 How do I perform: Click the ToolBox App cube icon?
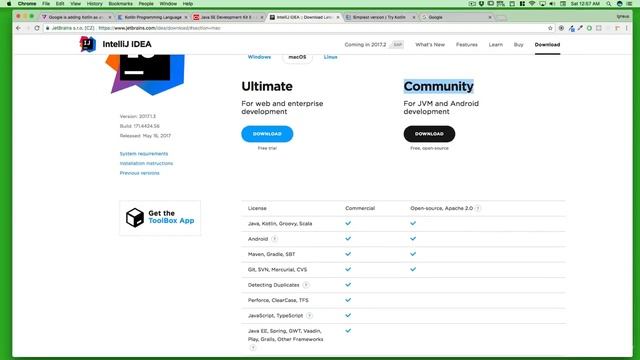click(135, 218)
